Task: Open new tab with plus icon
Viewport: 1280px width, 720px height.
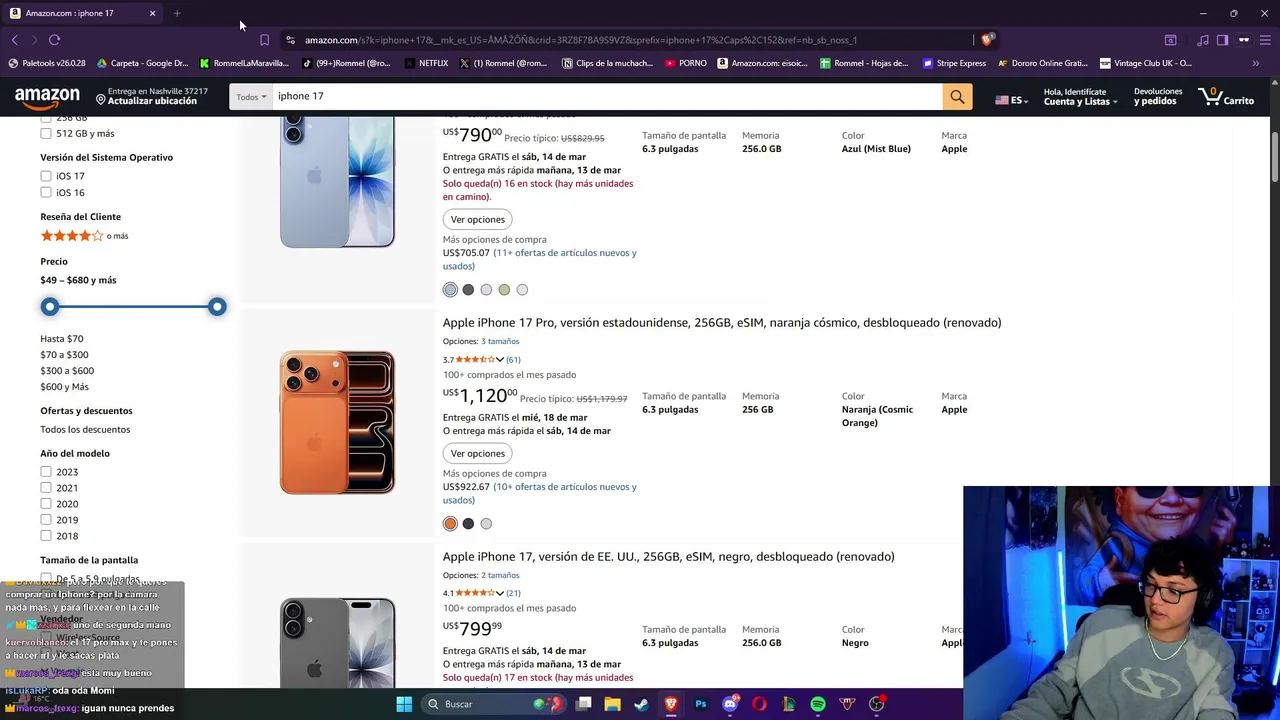Action: [177, 13]
